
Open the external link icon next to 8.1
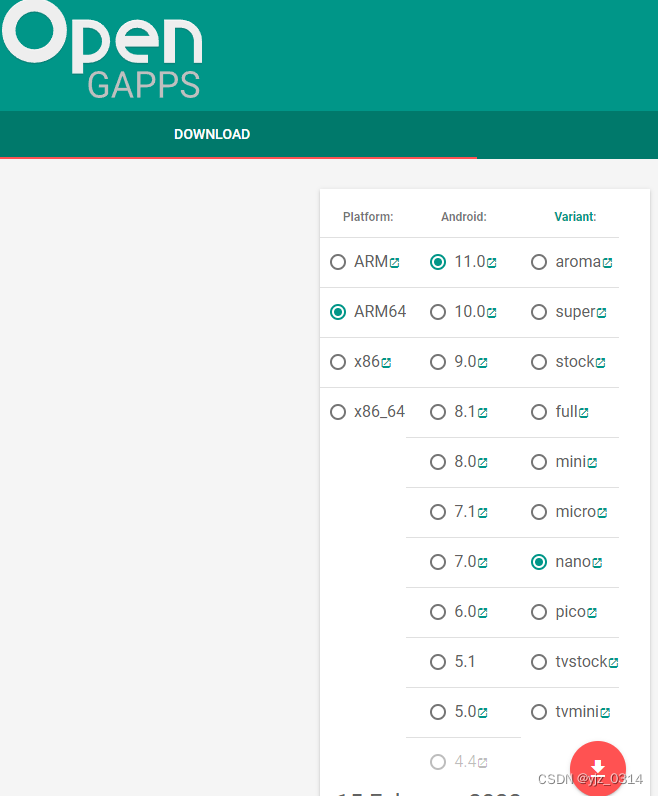point(483,413)
